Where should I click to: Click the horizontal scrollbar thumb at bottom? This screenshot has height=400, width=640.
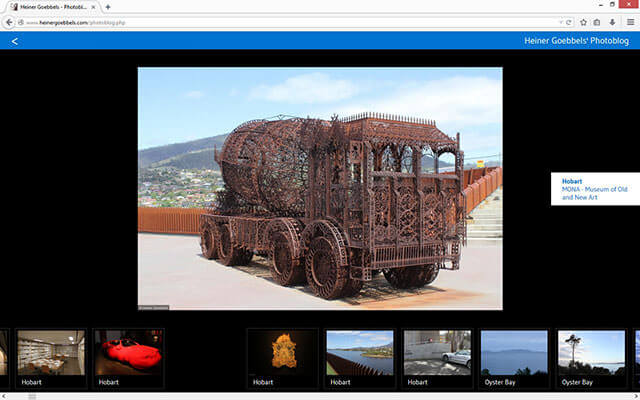coord(32,396)
